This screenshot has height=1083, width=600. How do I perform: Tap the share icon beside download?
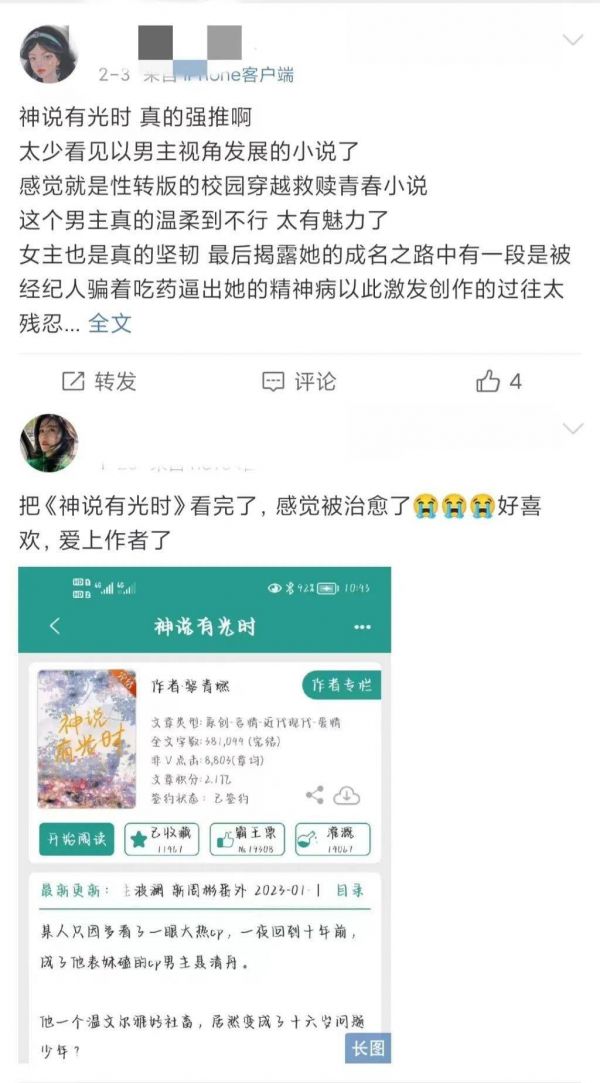point(314,796)
